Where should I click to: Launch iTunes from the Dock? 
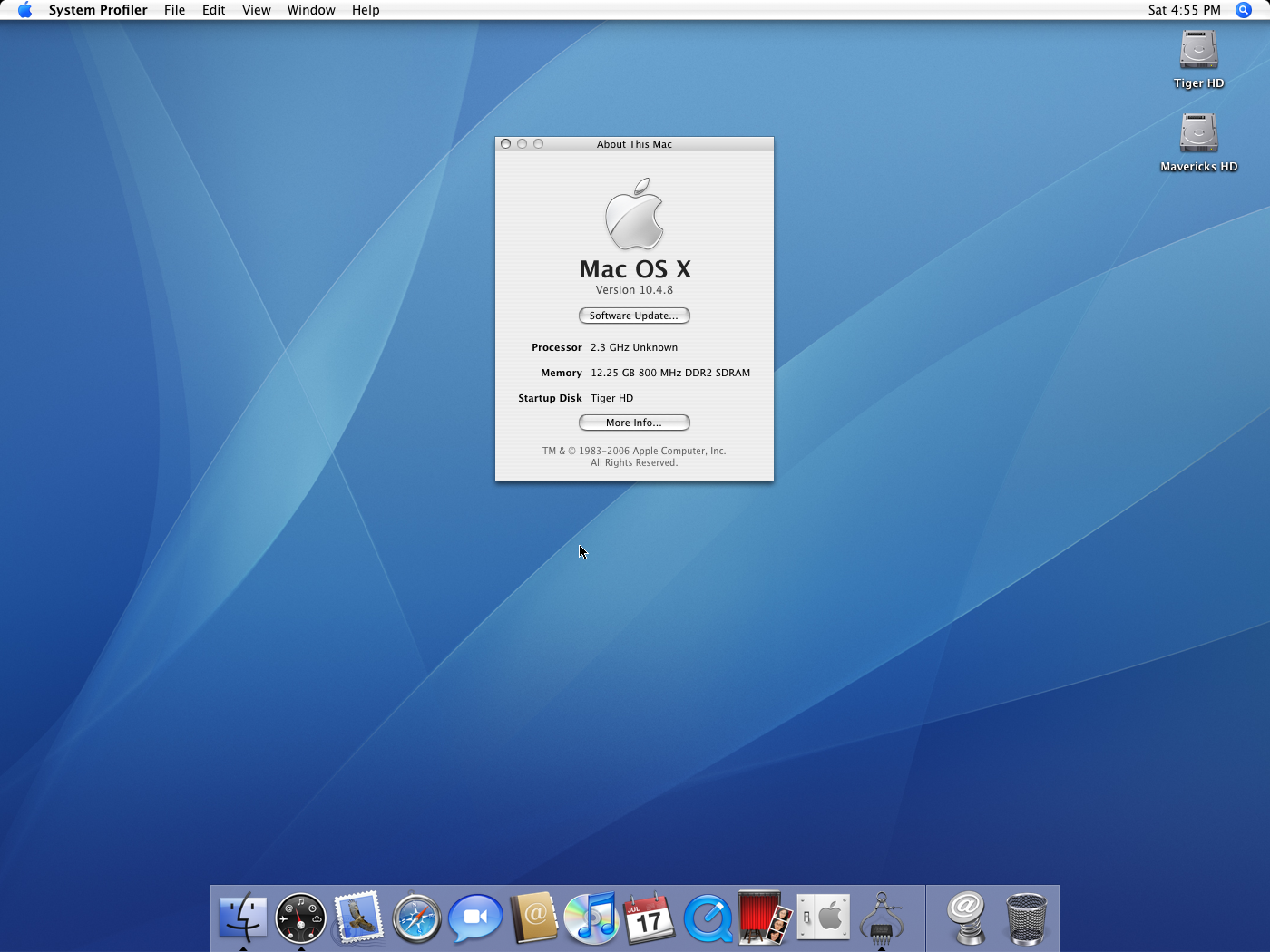[591, 918]
